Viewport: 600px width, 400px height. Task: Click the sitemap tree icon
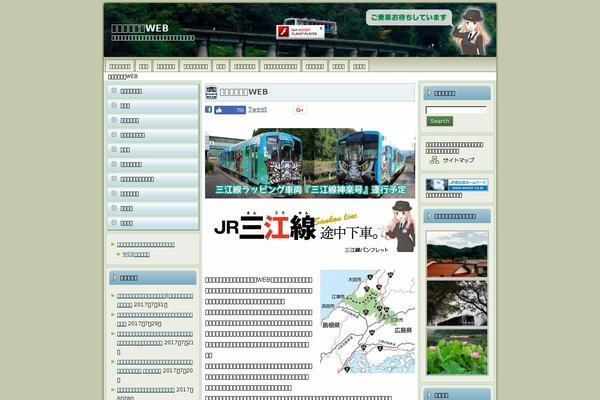434,160
